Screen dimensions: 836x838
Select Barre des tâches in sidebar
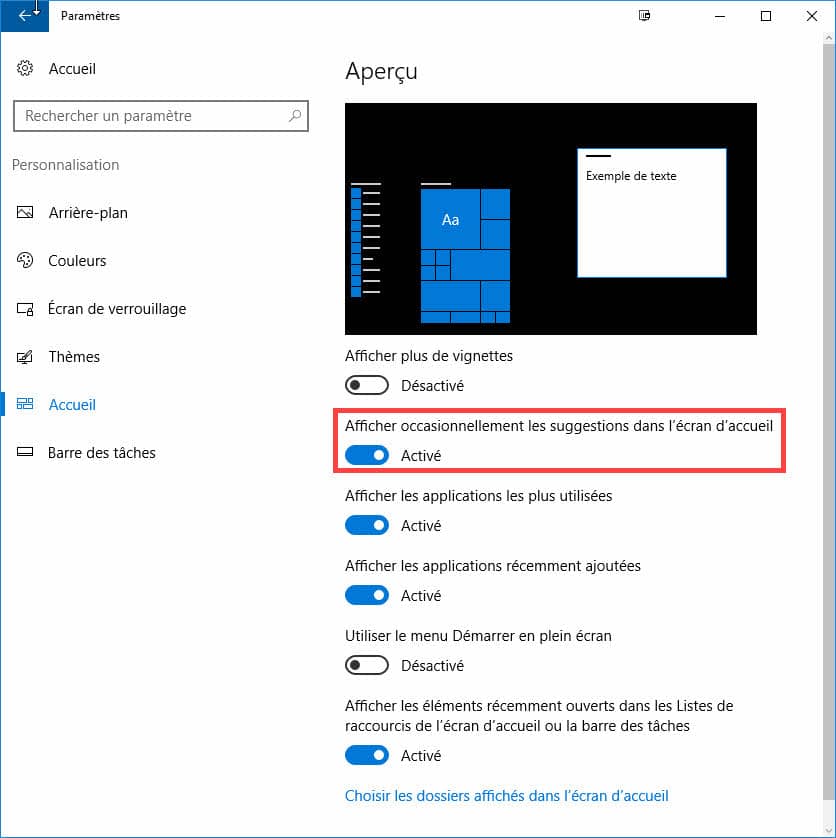(102, 453)
